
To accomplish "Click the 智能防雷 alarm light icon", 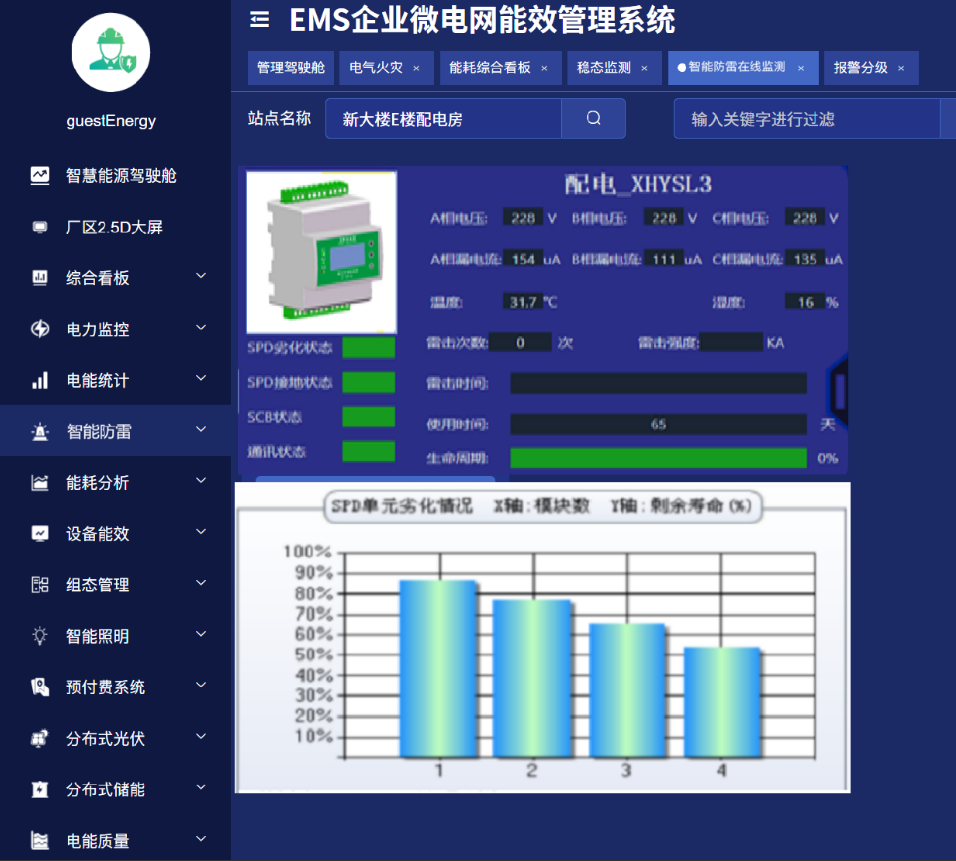I will tap(40, 432).
